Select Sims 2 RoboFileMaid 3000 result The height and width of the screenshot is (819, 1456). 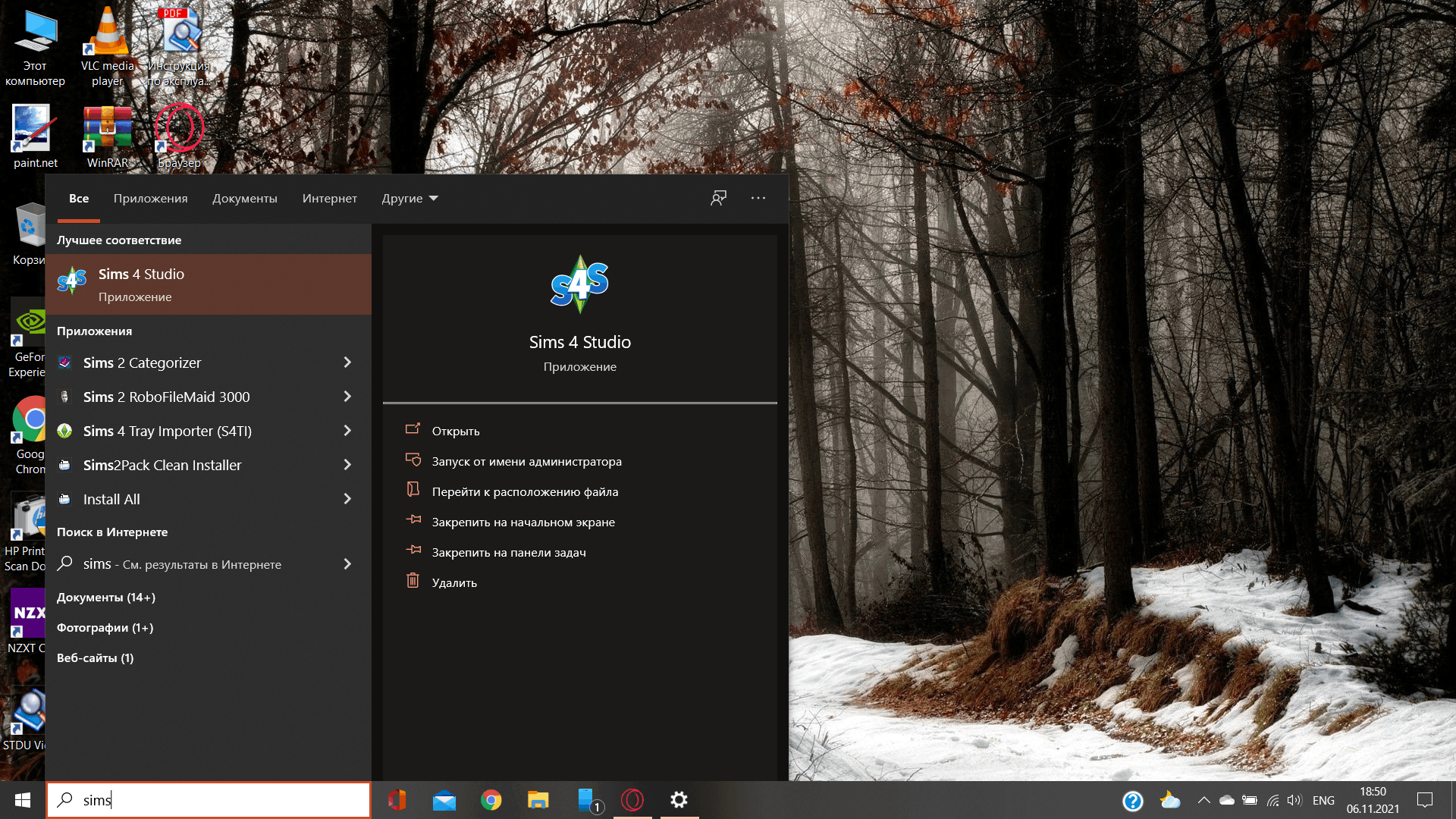209,397
